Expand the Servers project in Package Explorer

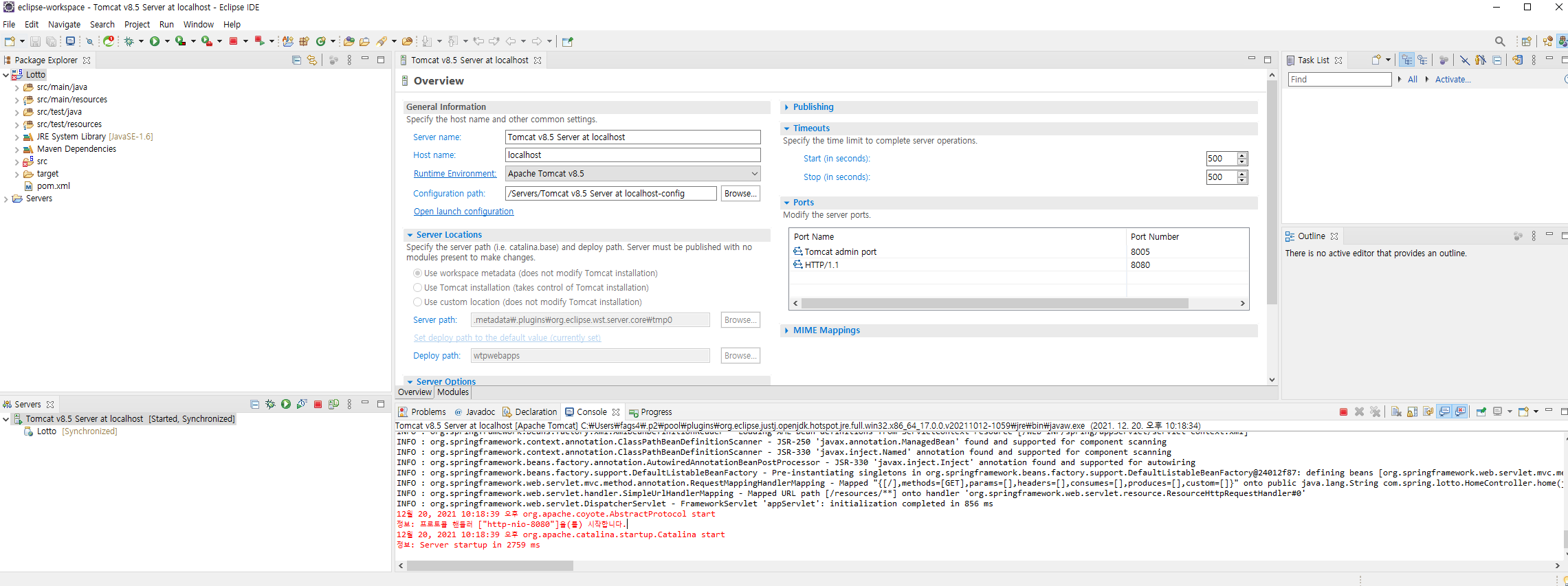click(x=6, y=199)
